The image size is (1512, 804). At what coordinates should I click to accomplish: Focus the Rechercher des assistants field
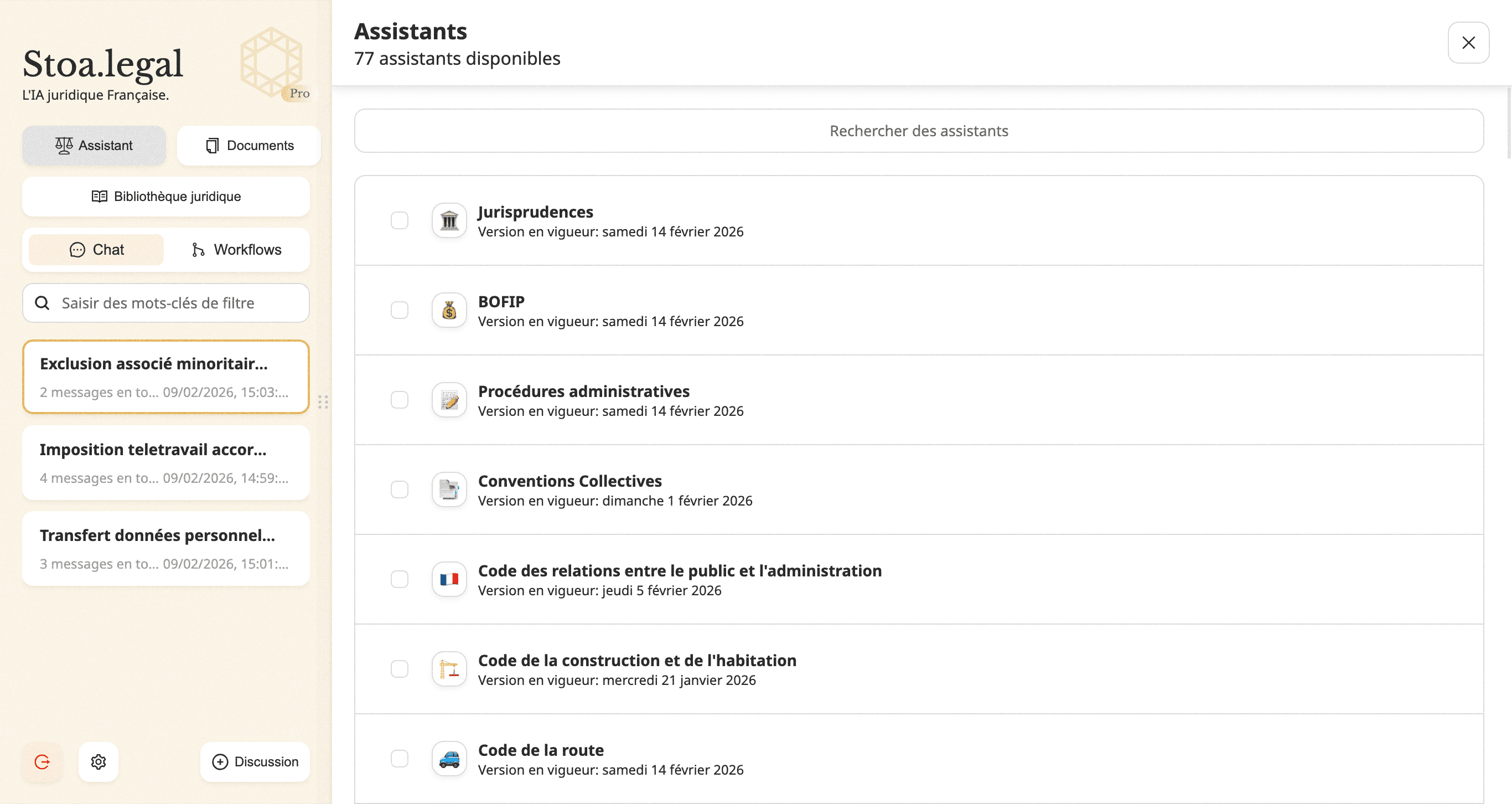(919, 131)
